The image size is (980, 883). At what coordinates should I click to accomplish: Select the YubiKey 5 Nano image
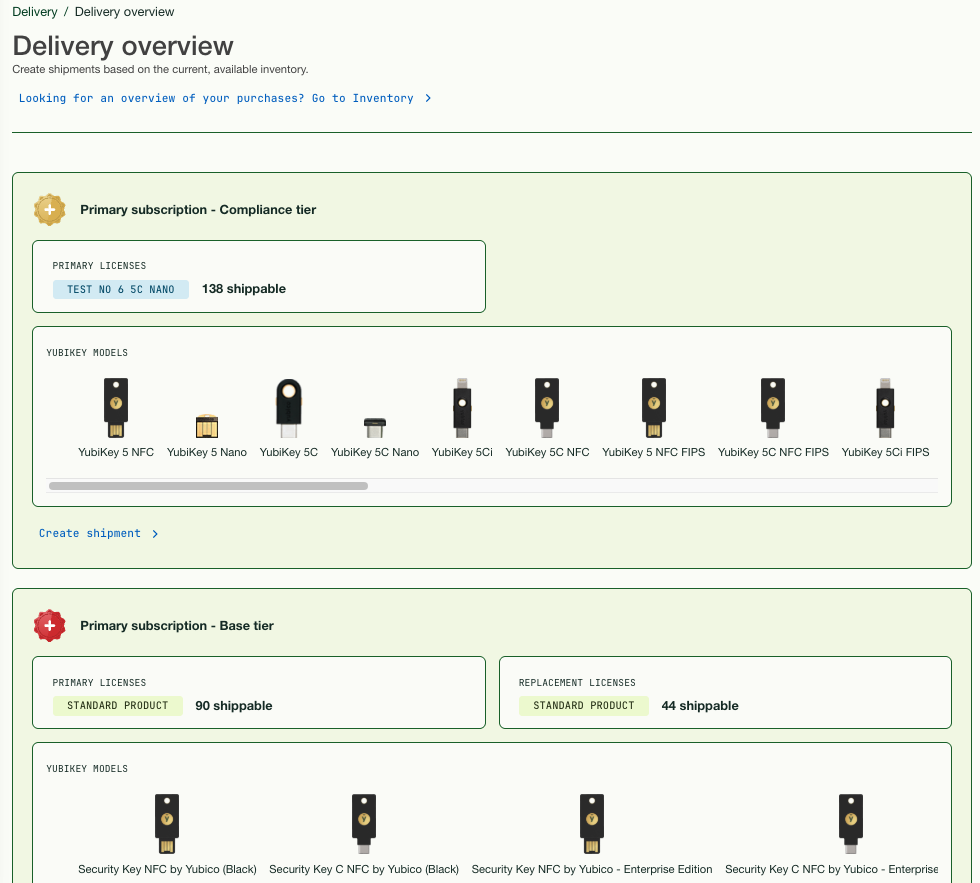pos(207,426)
